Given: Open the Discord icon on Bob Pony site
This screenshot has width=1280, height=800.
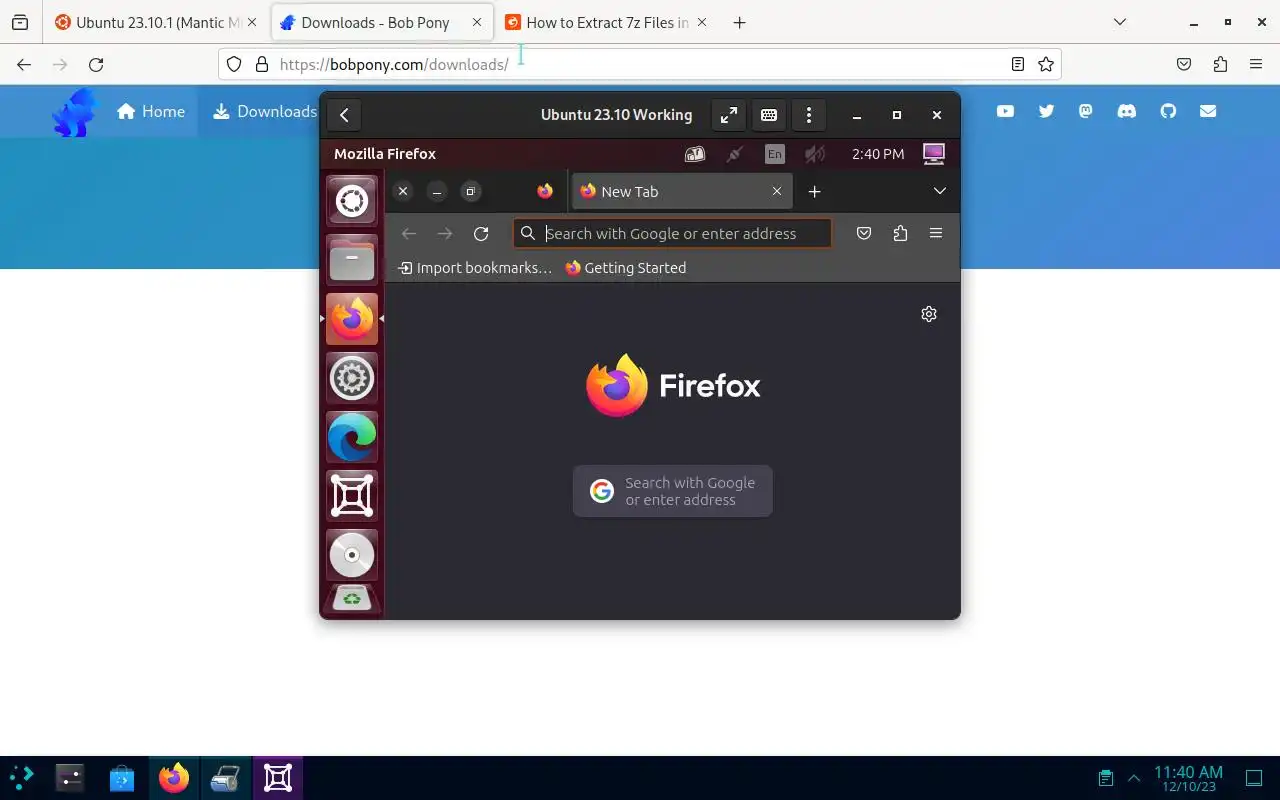Looking at the screenshot, I should (x=1127, y=112).
